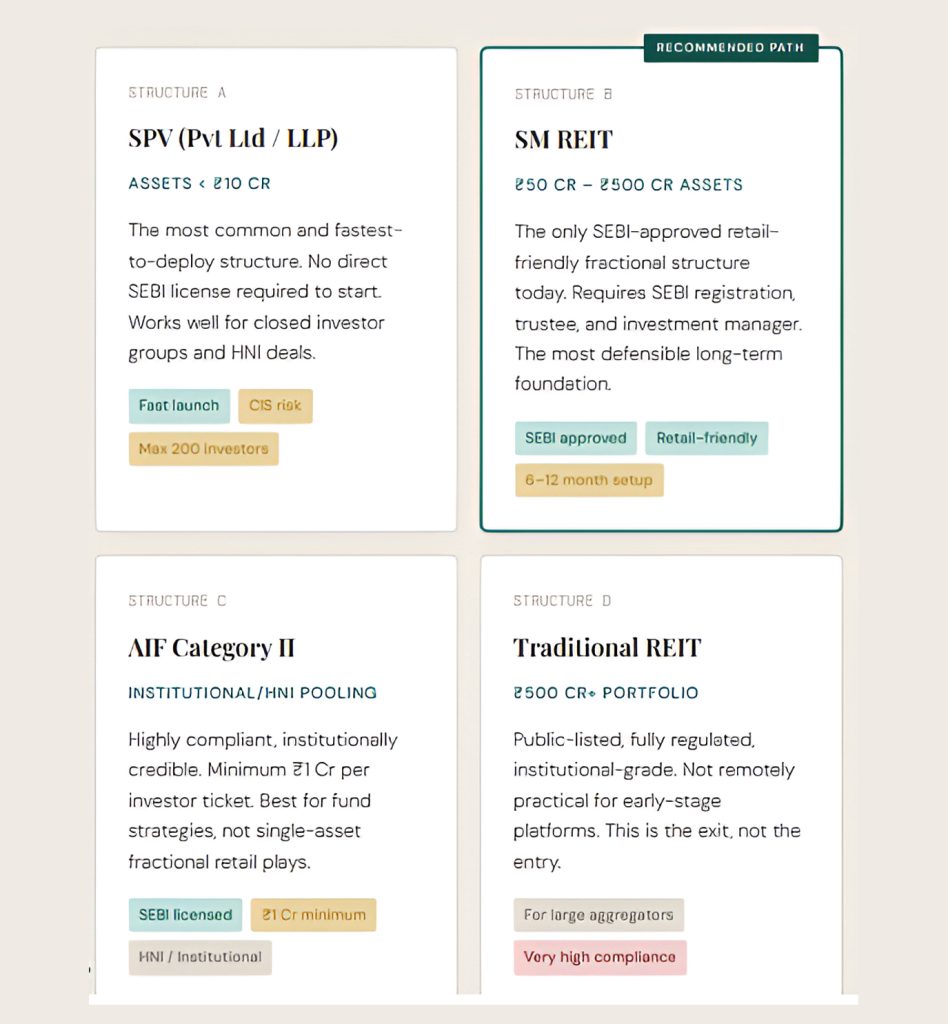Click the Institutional/HNI Pooling subtitle
This screenshot has width=948, height=1024.
point(252,692)
